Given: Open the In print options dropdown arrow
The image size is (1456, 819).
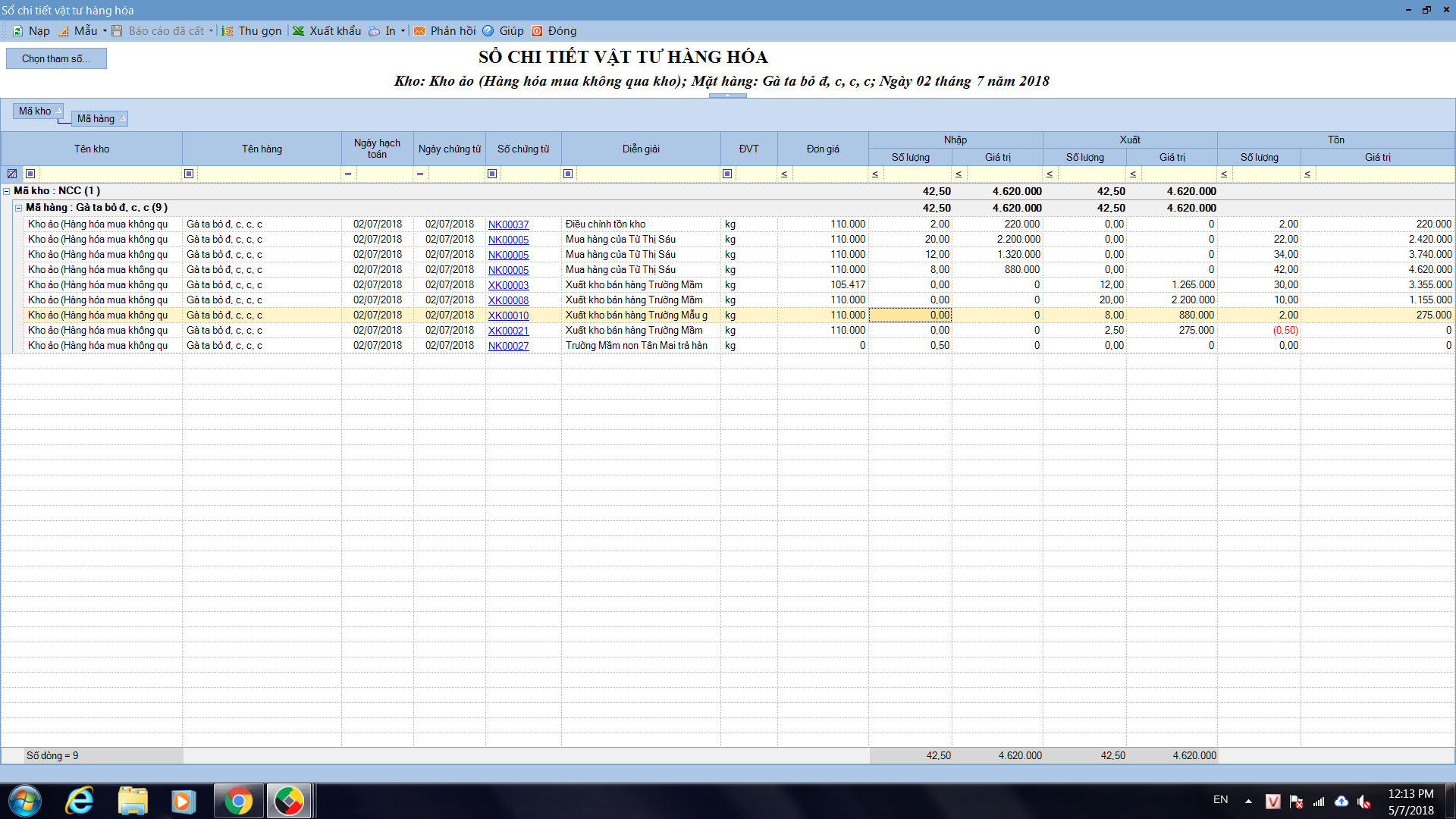Looking at the screenshot, I should click(403, 31).
